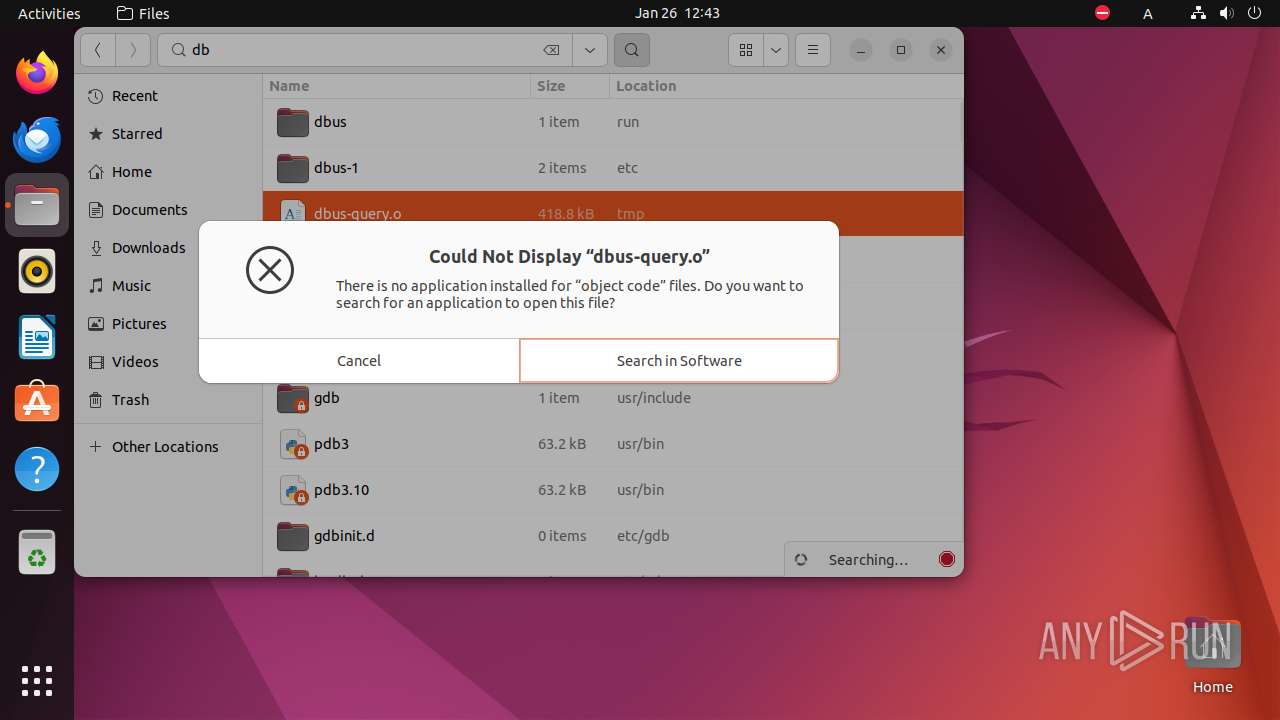Open Other Locations in the sidebar
1280x720 pixels.
point(168,447)
